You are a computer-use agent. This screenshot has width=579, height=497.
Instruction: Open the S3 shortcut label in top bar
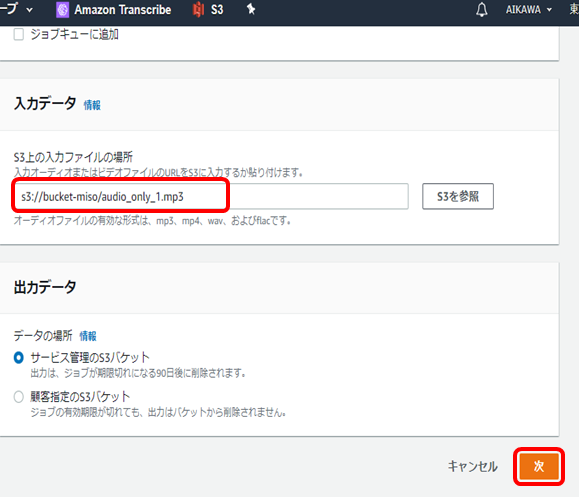217,10
